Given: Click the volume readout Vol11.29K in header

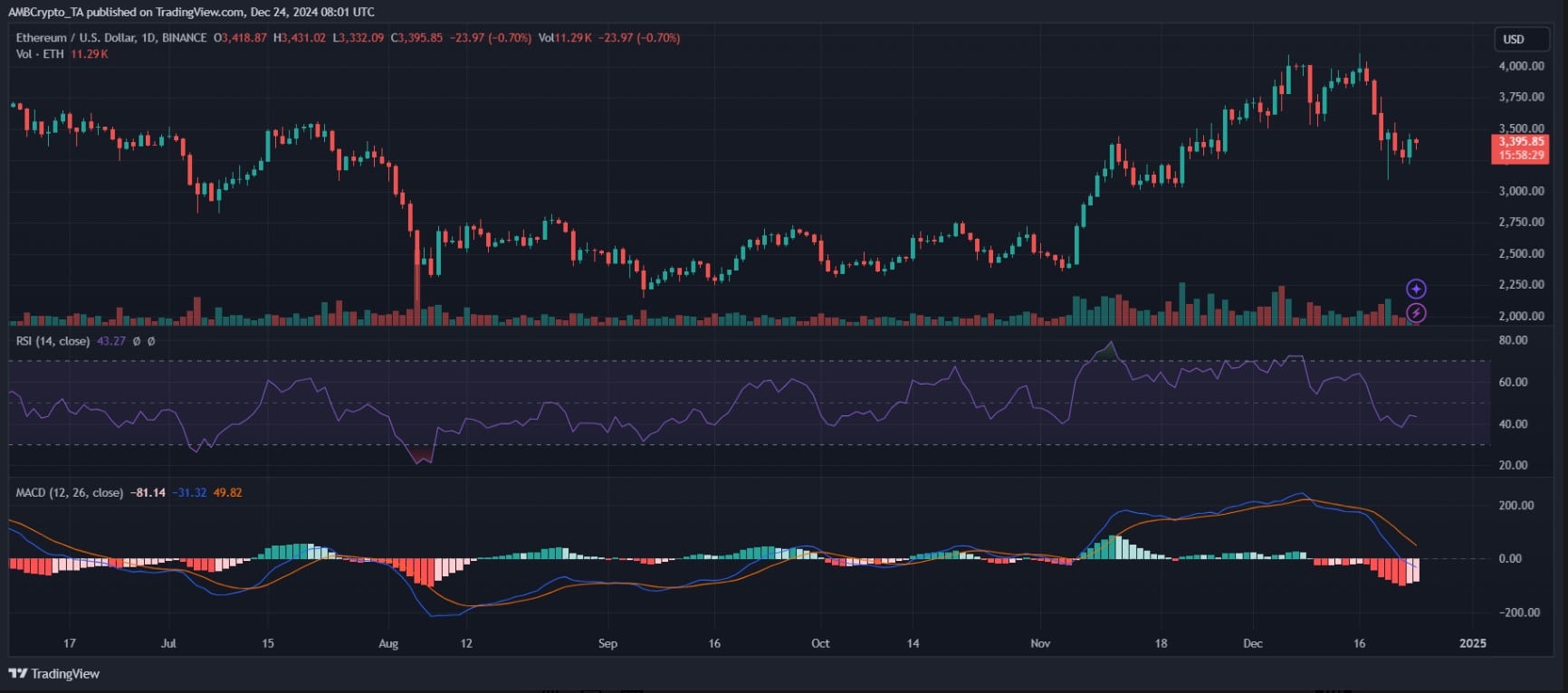Looking at the screenshot, I should pos(565,38).
